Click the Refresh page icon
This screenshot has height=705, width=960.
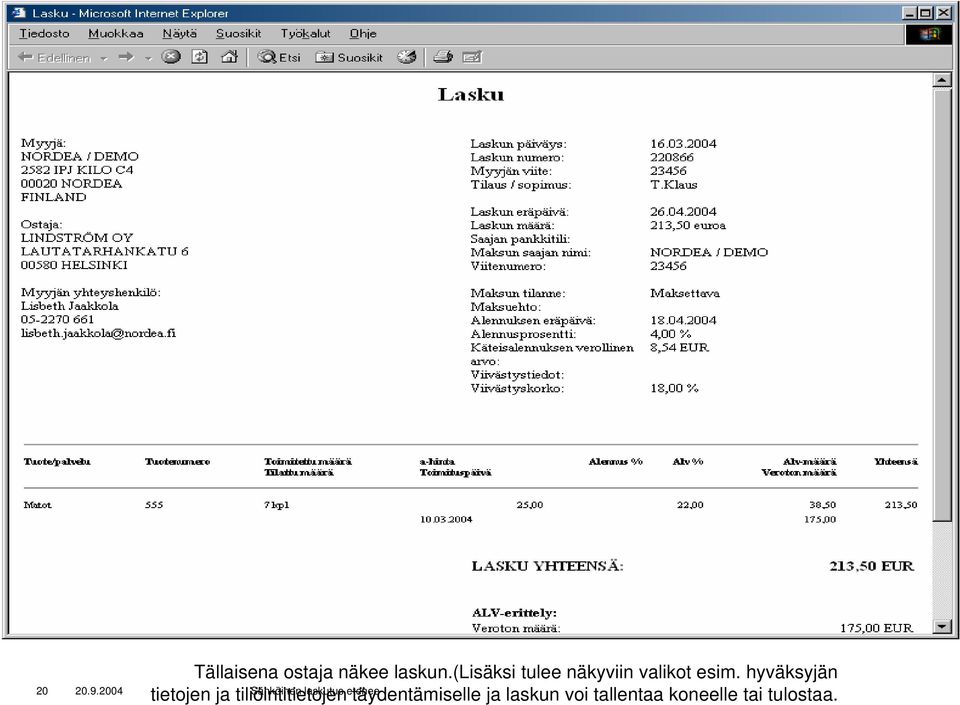coord(200,57)
